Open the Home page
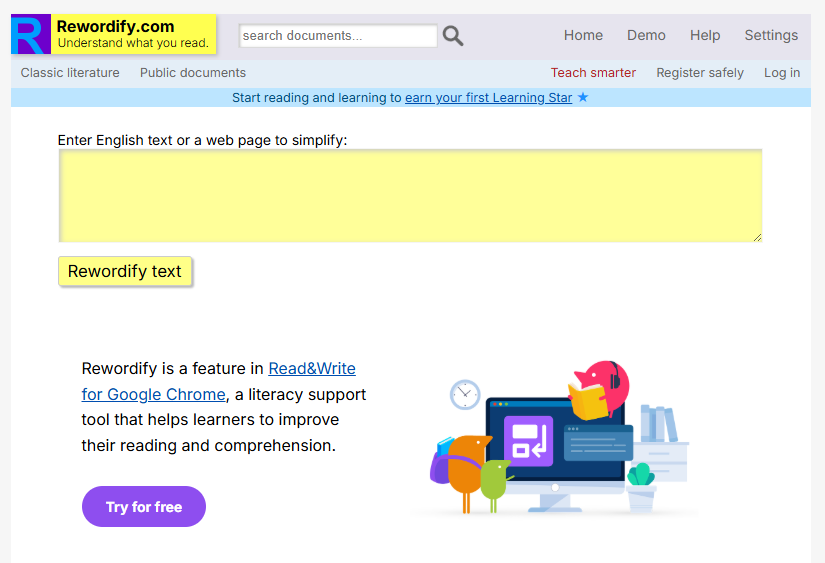Screen dimensions: 825x563 coord(583,35)
